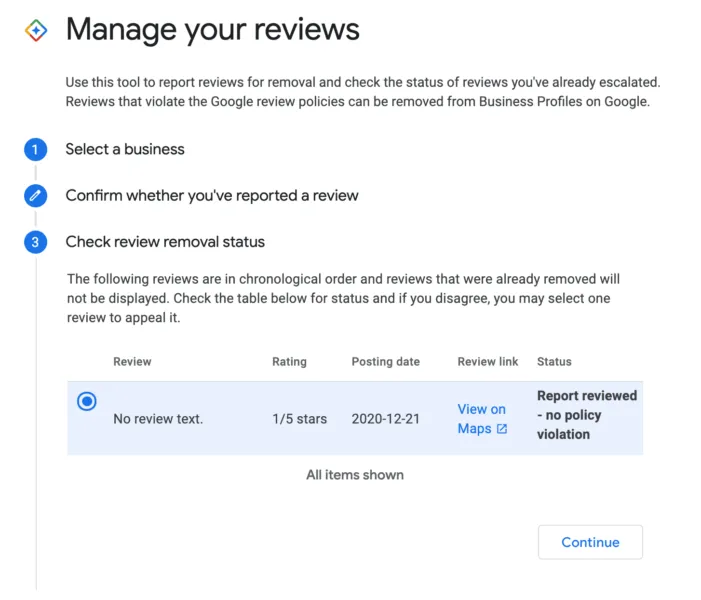Click the "Review link" column header
The height and width of the screenshot is (600, 701).
488,361
